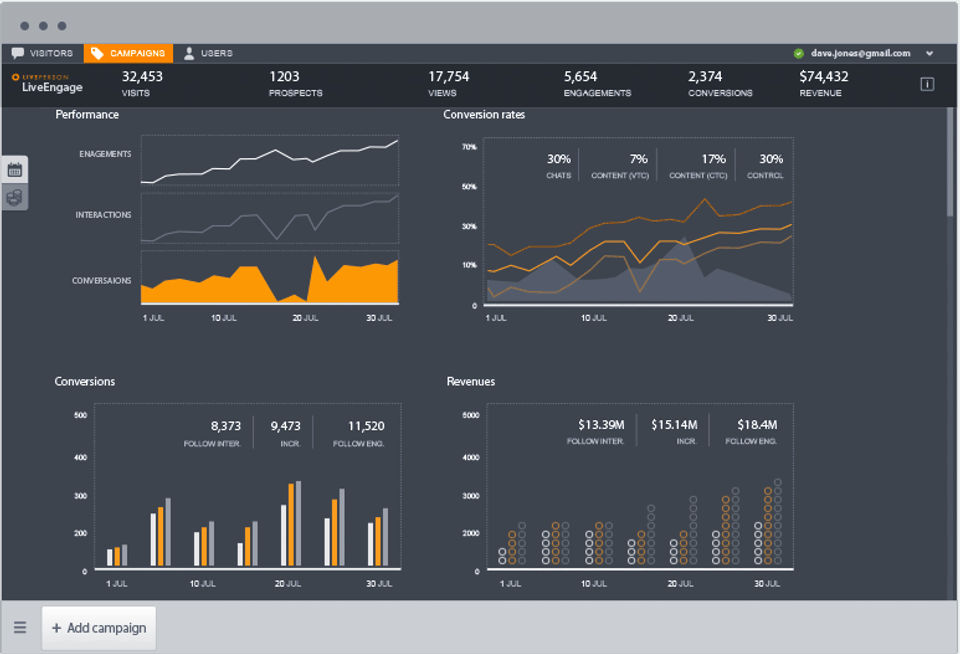Click the Performance section heading

(87, 115)
